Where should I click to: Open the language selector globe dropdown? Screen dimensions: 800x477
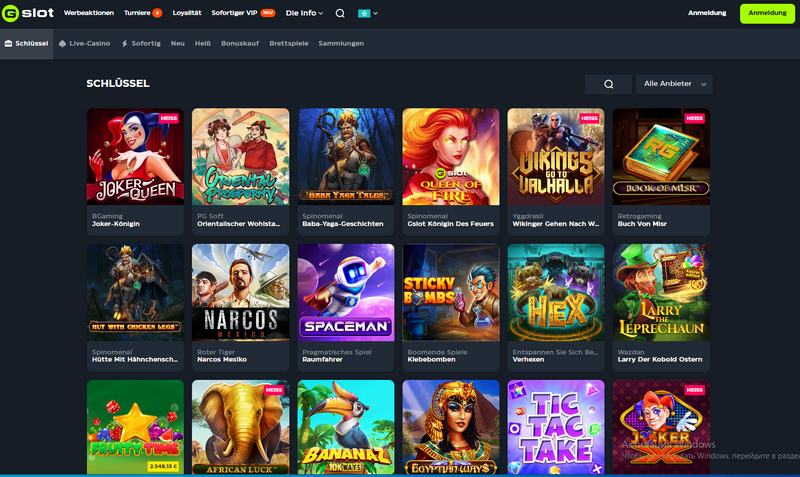click(x=367, y=14)
